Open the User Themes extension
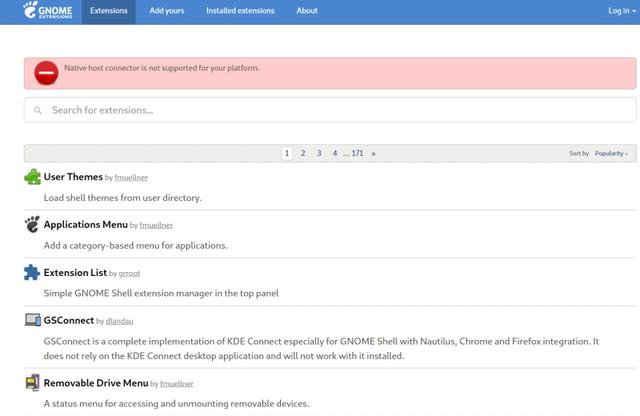640x416 pixels. [73, 177]
